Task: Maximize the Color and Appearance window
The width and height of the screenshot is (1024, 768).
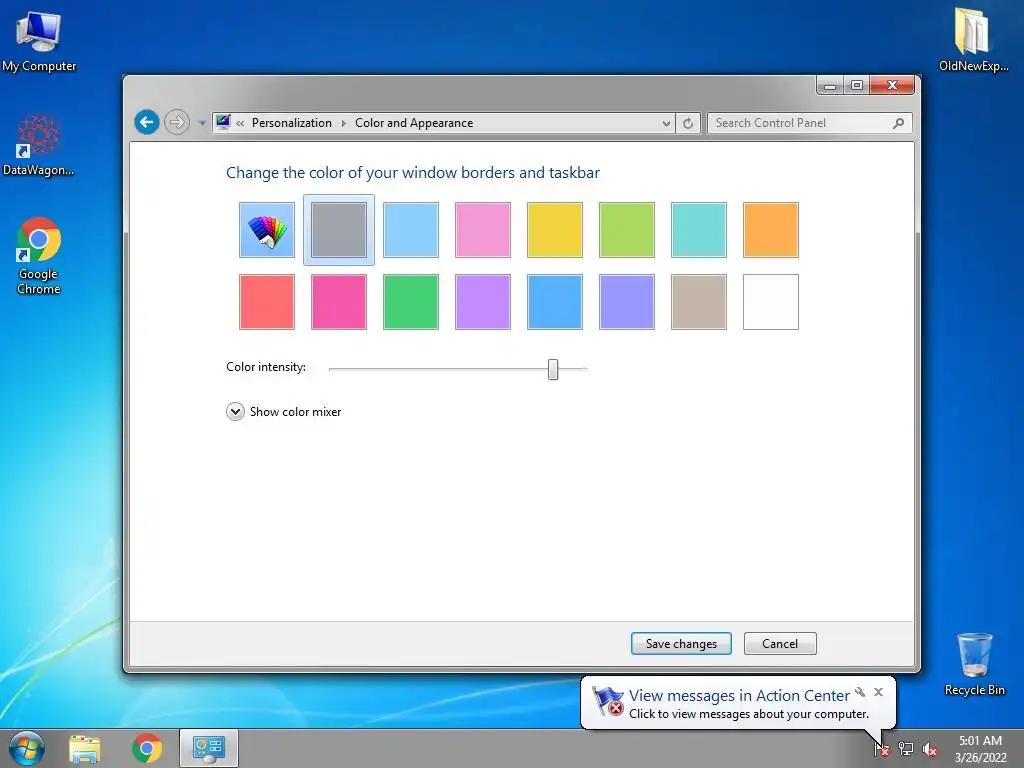Action: 857,85
